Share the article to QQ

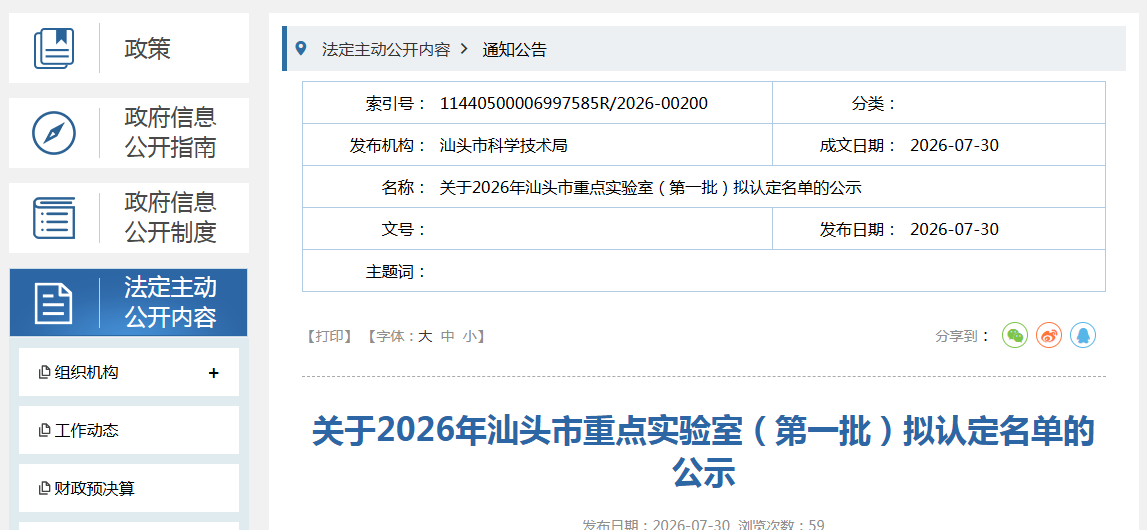(1083, 336)
